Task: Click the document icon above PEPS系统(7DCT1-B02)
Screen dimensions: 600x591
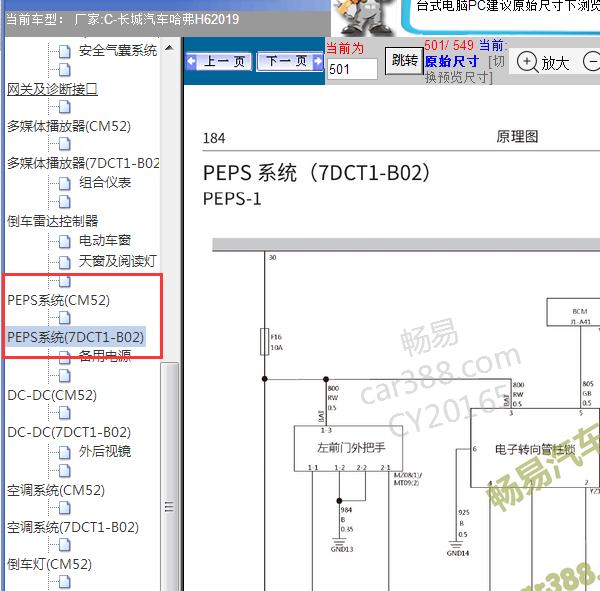Action: [x=65, y=317]
